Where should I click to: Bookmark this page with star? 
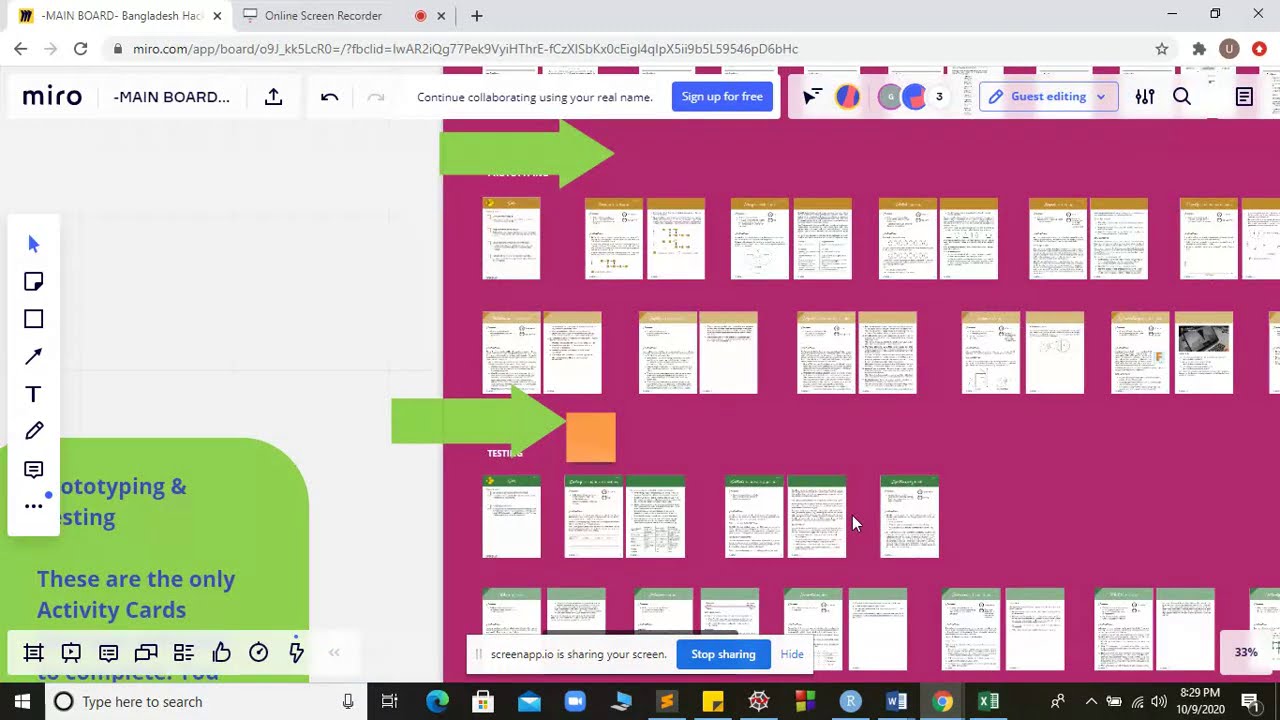1162,49
